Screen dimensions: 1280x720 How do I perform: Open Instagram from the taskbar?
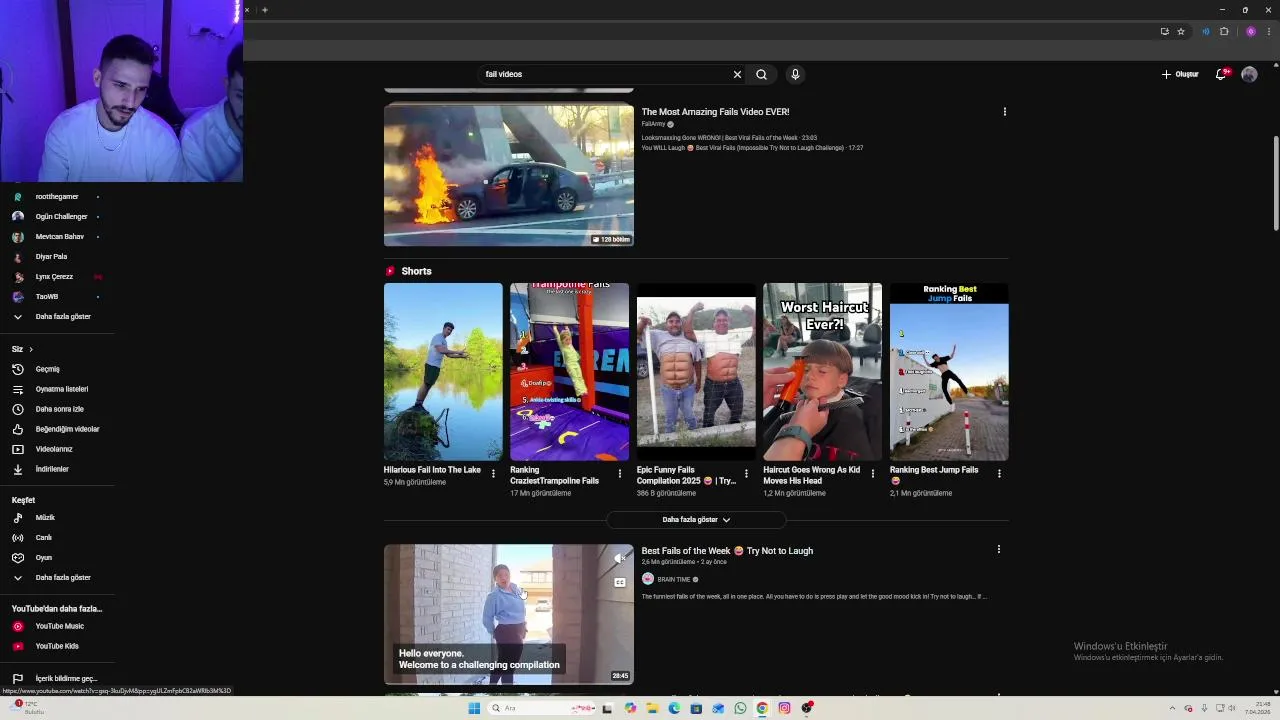click(x=784, y=708)
